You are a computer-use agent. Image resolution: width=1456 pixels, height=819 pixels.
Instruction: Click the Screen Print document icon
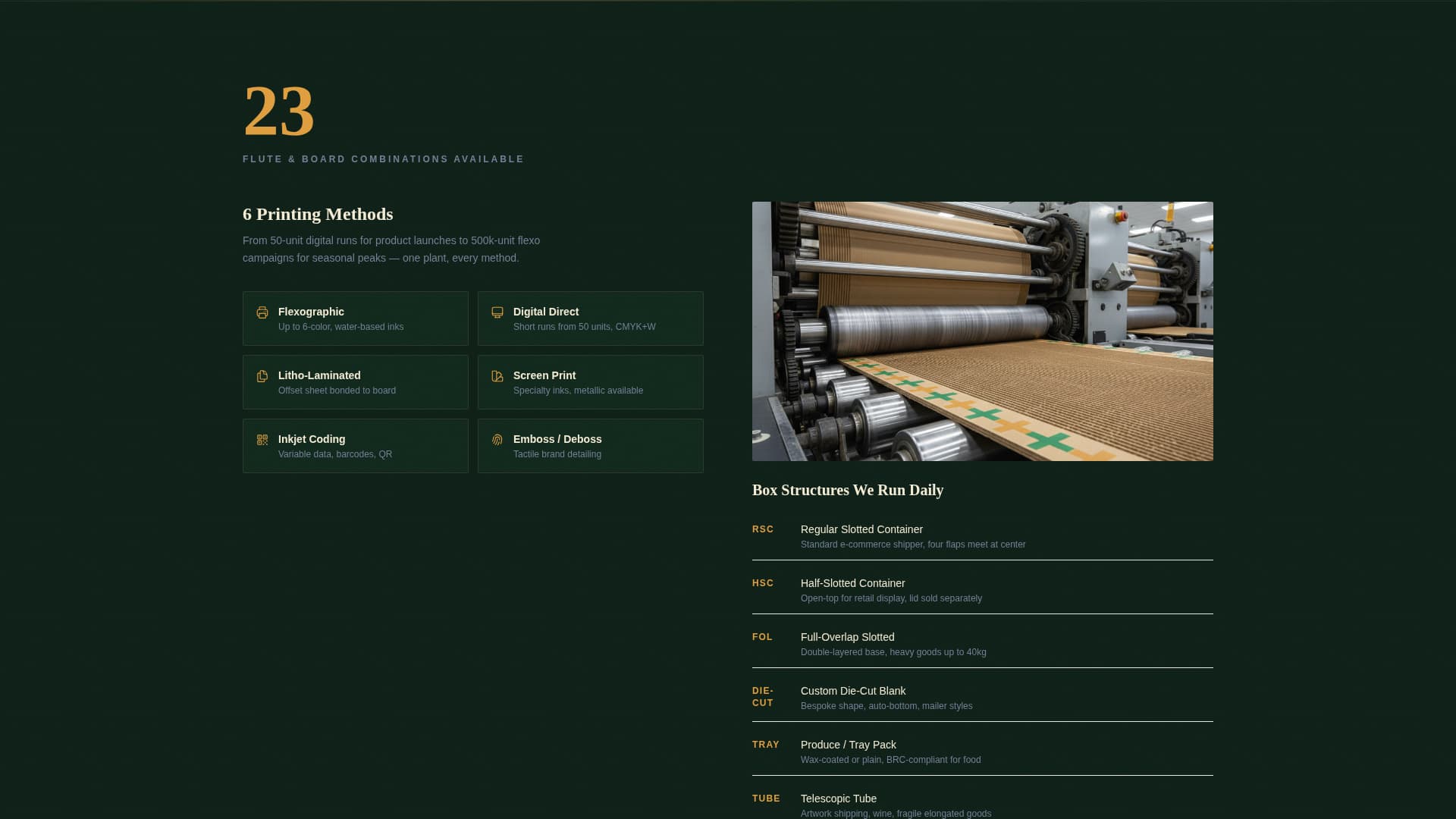[497, 375]
